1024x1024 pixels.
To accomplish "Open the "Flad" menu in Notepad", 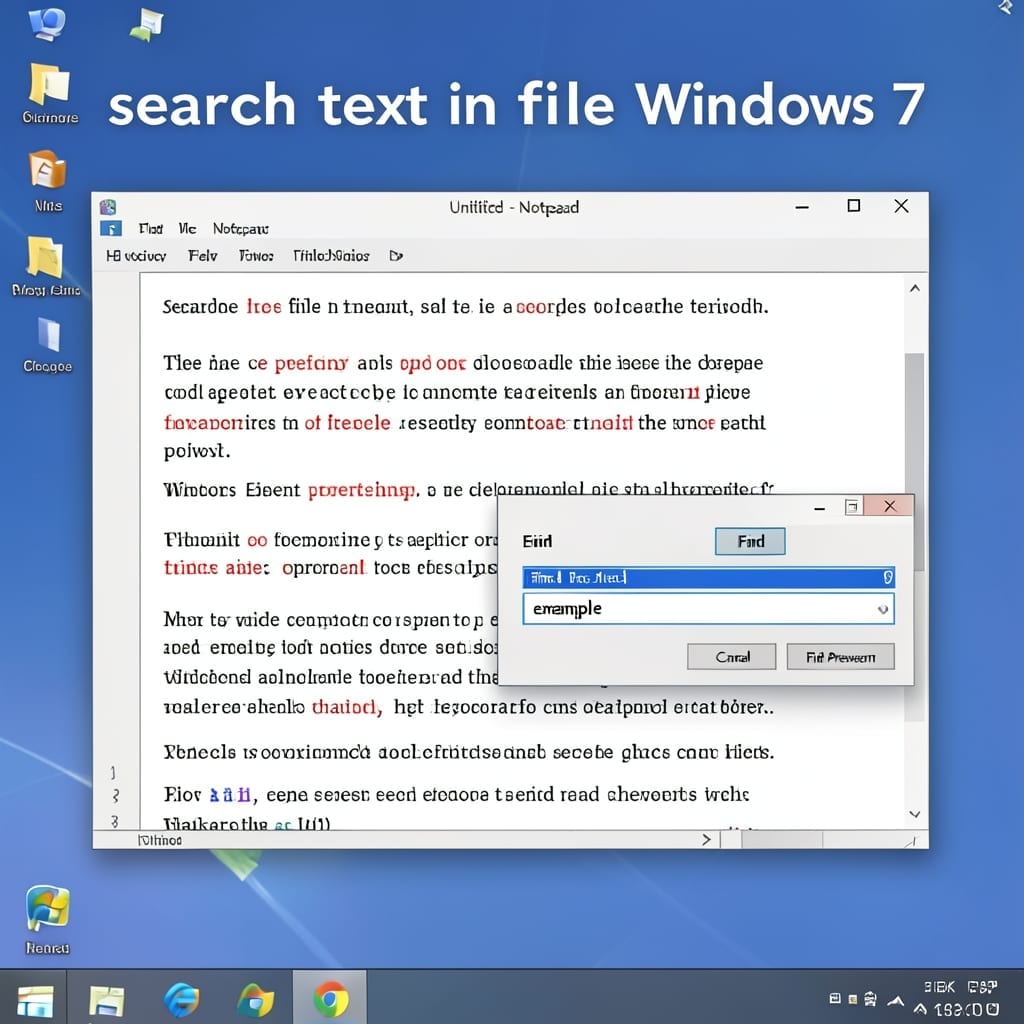I will (151, 229).
